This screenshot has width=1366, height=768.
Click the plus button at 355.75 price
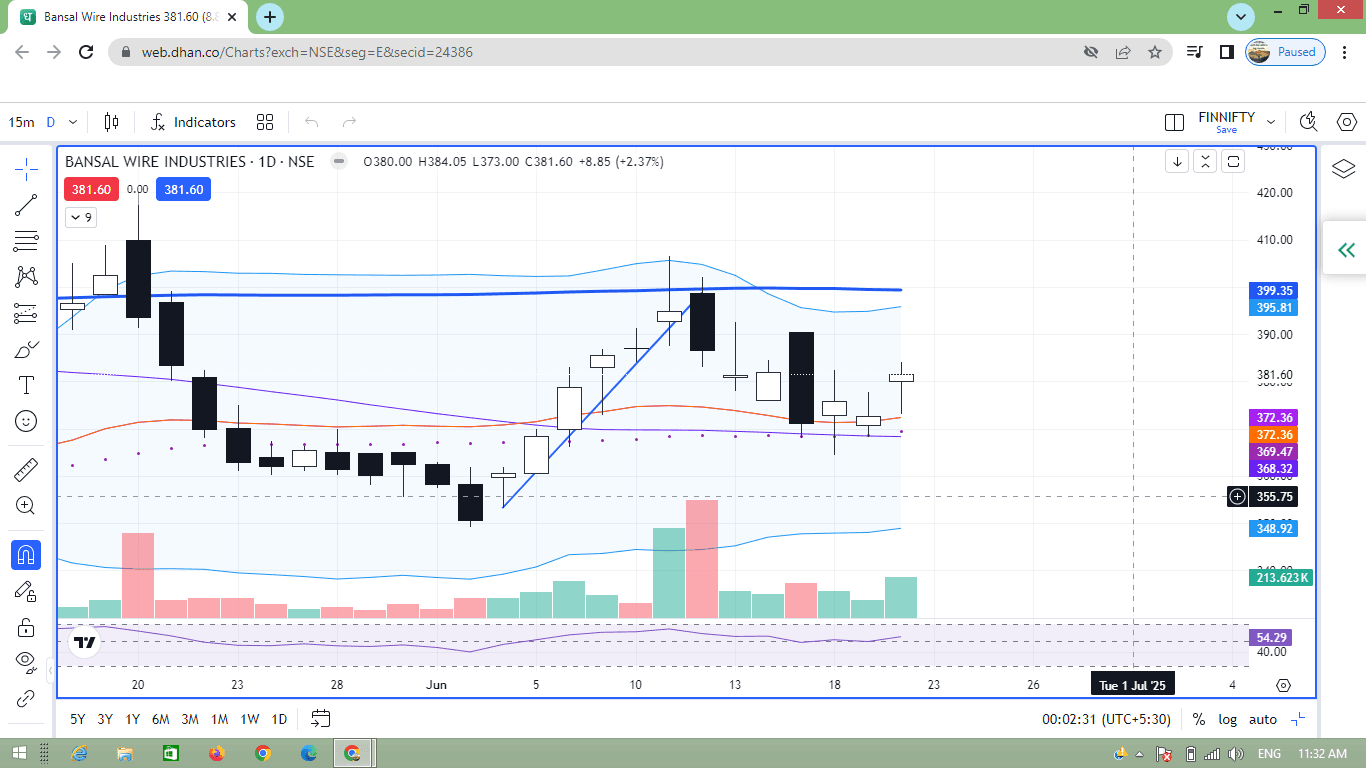pos(1237,496)
